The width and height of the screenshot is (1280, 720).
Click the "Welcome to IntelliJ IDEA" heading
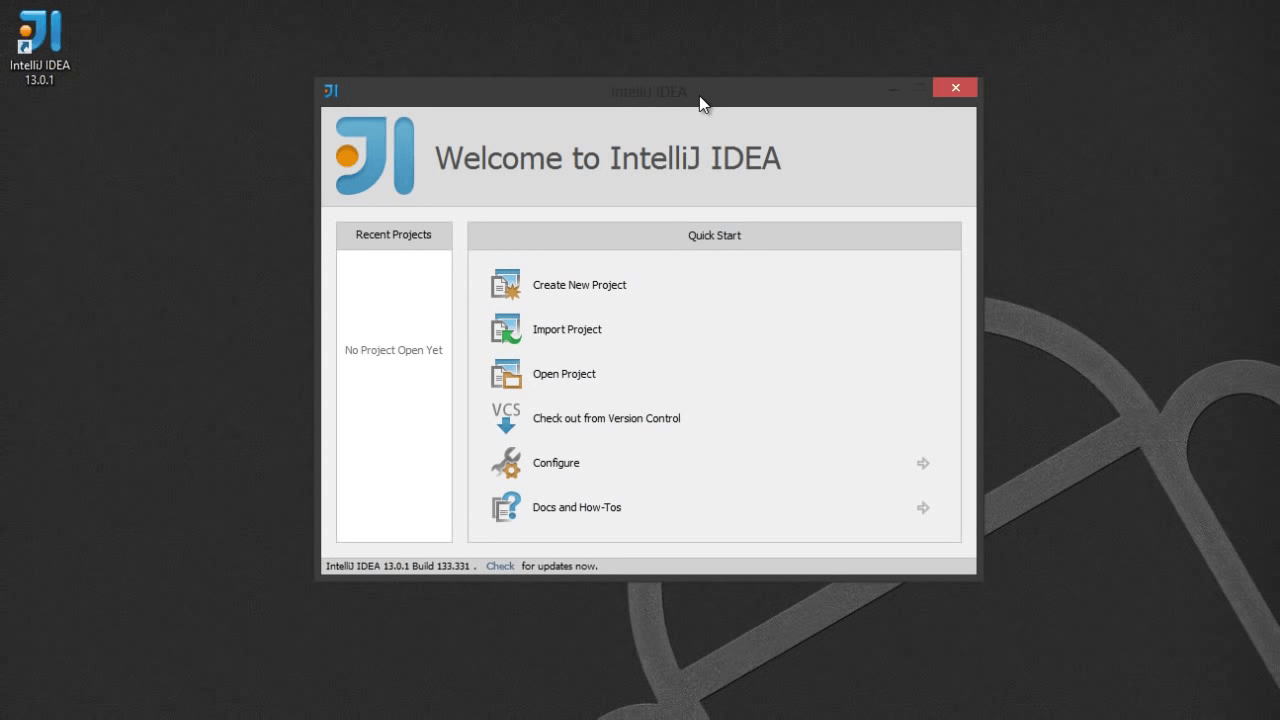click(x=608, y=158)
